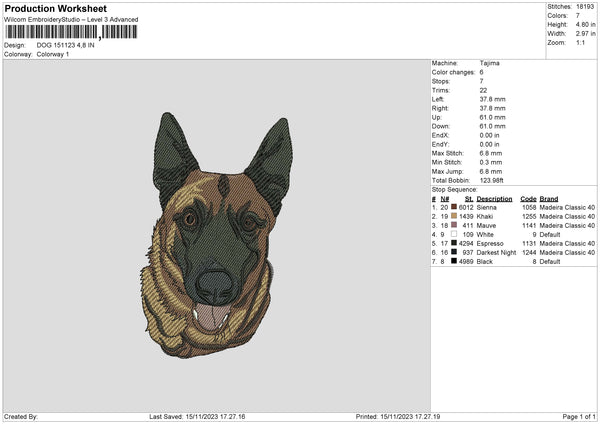The width and height of the screenshot is (600, 424).
Task: Click the design name DOG 151123
Action: pyautogui.click(x=66, y=45)
